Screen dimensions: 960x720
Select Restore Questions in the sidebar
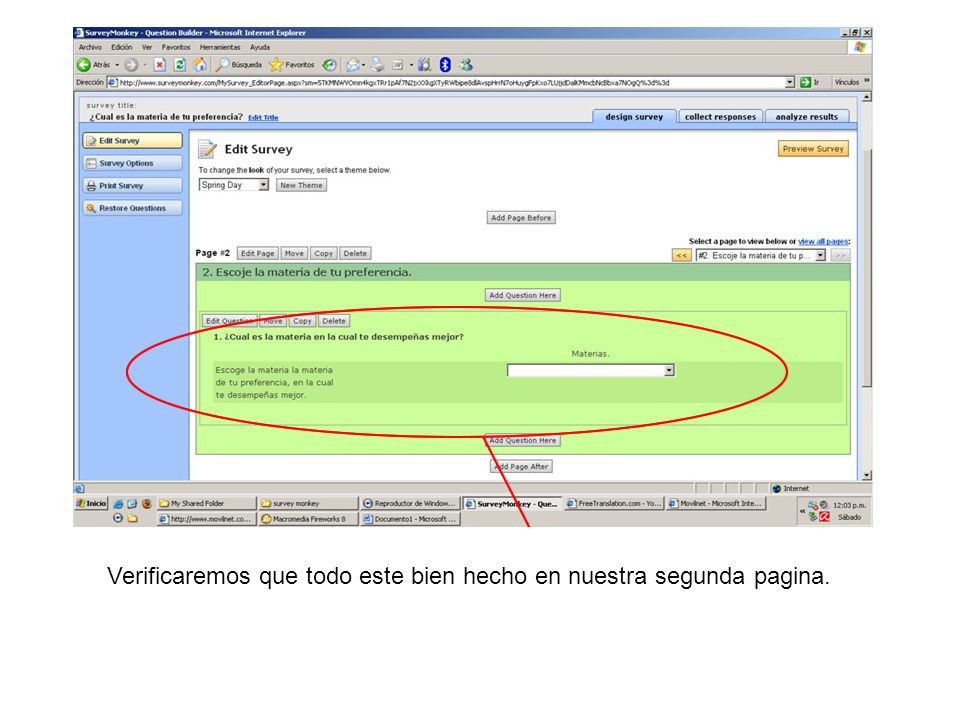[x=132, y=208]
